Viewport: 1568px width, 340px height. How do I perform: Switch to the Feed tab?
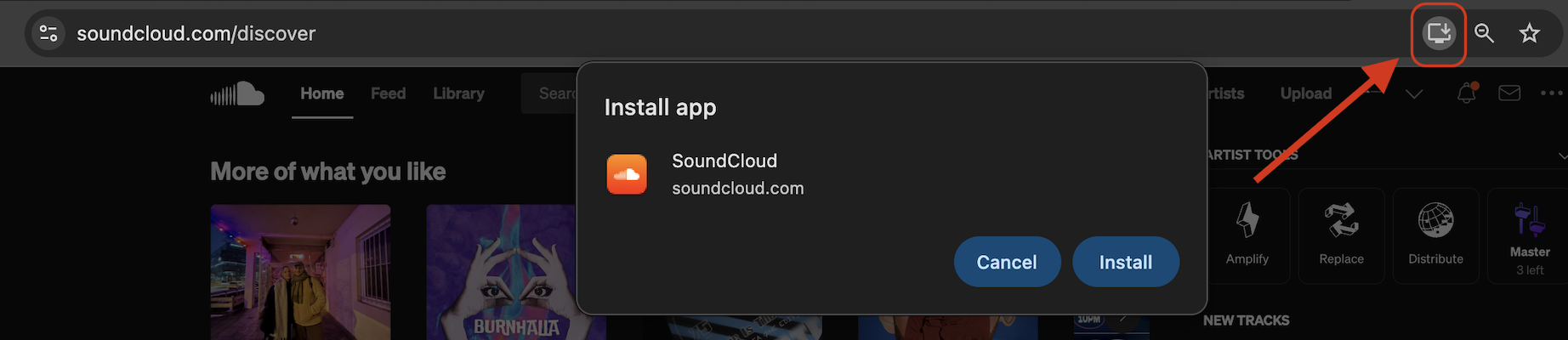tap(388, 93)
